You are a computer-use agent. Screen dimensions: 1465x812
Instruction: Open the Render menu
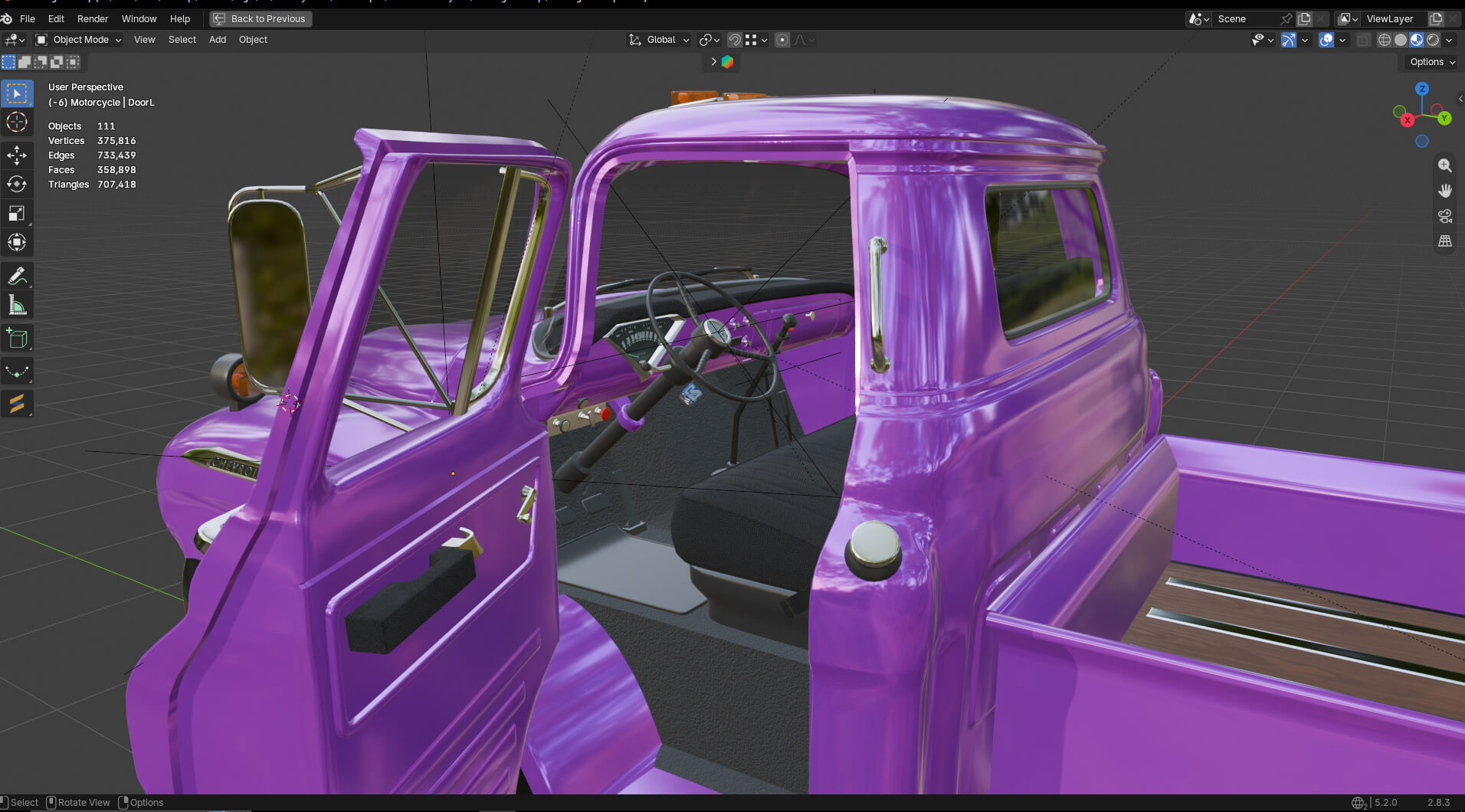pos(93,18)
